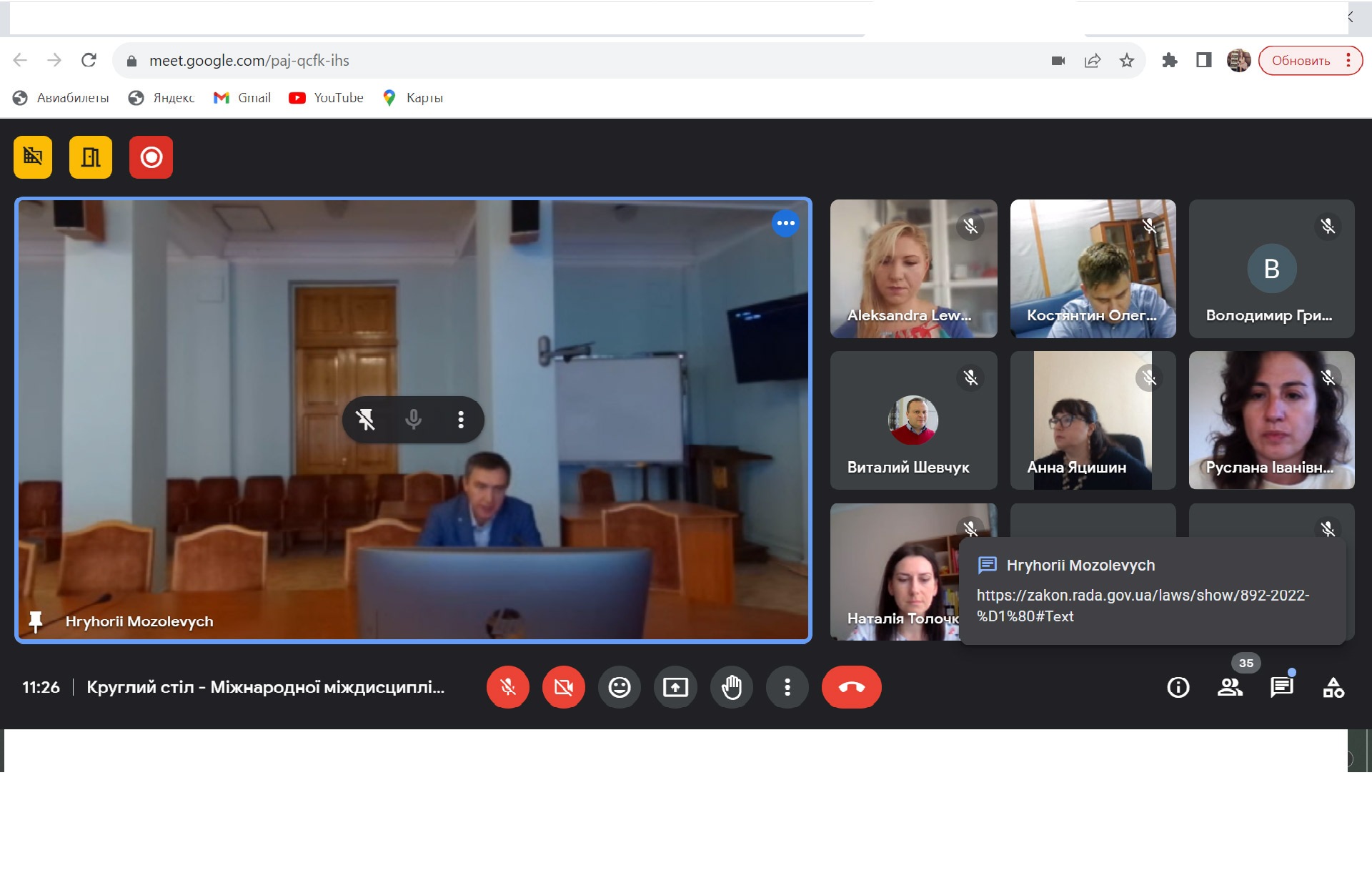The width and height of the screenshot is (1372, 883).
Task: Leave the call with the red hang-up button
Action: (851, 688)
